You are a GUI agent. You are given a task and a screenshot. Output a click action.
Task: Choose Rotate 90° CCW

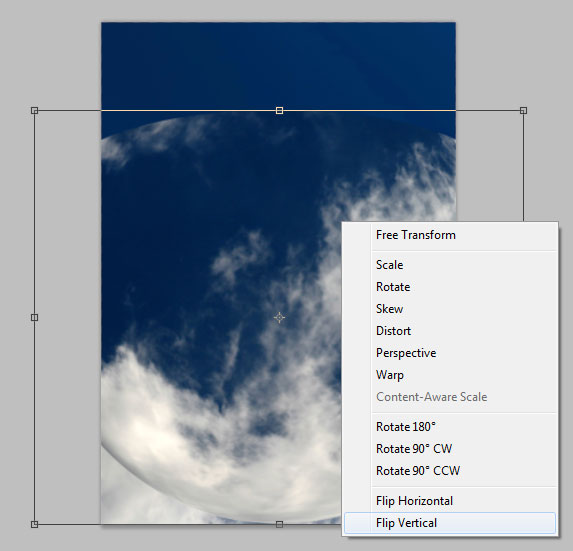tap(450, 471)
